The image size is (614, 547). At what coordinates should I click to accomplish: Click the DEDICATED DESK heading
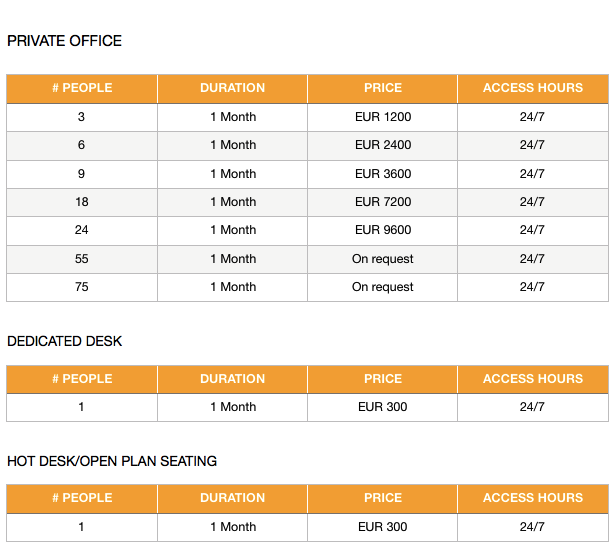tap(65, 341)
